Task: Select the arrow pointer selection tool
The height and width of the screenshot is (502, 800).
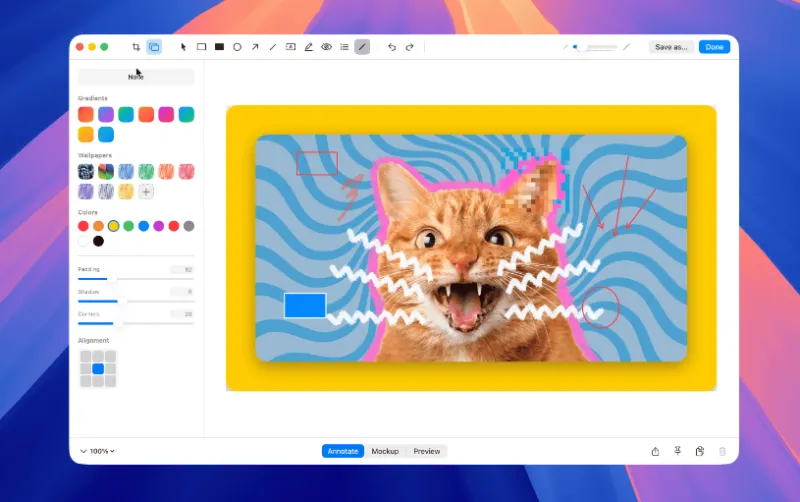Action: 184,47
